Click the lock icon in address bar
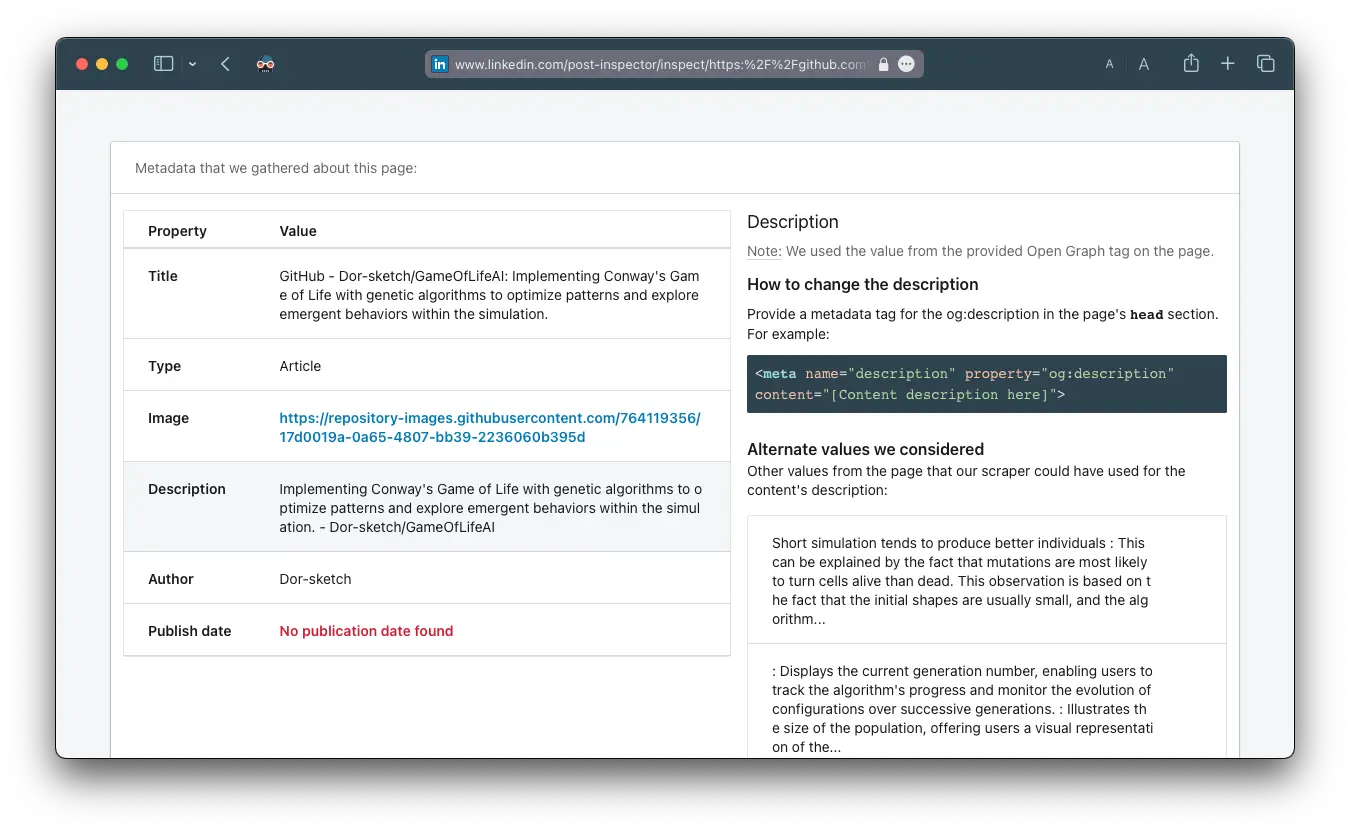Image resolution: width=1350 pixels, height=832 pixels. coord(883,64)
